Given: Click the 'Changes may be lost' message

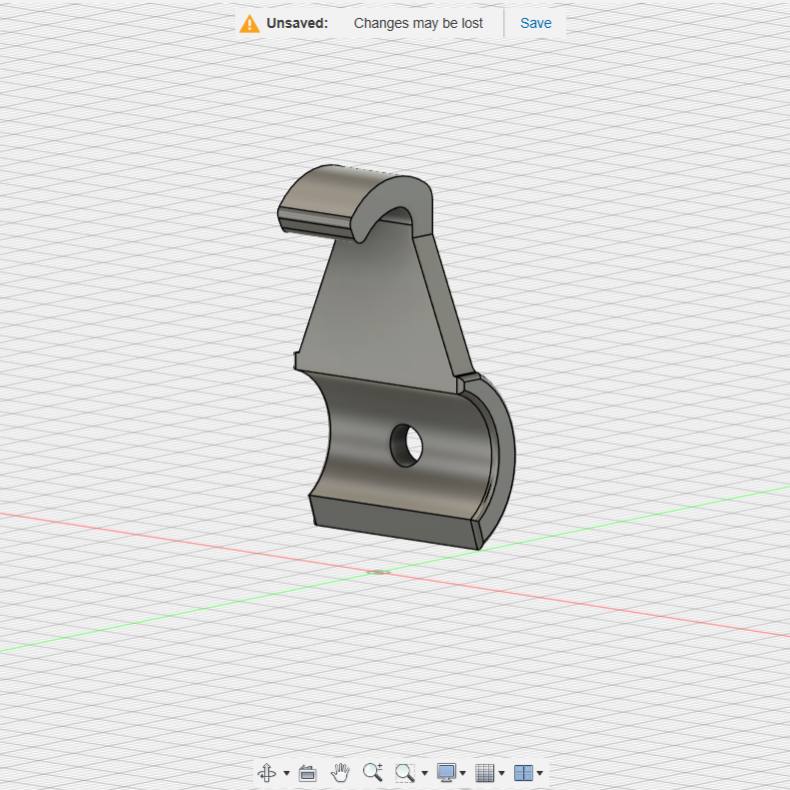Looking at the screenshot, I should click(x=418, y=23).
